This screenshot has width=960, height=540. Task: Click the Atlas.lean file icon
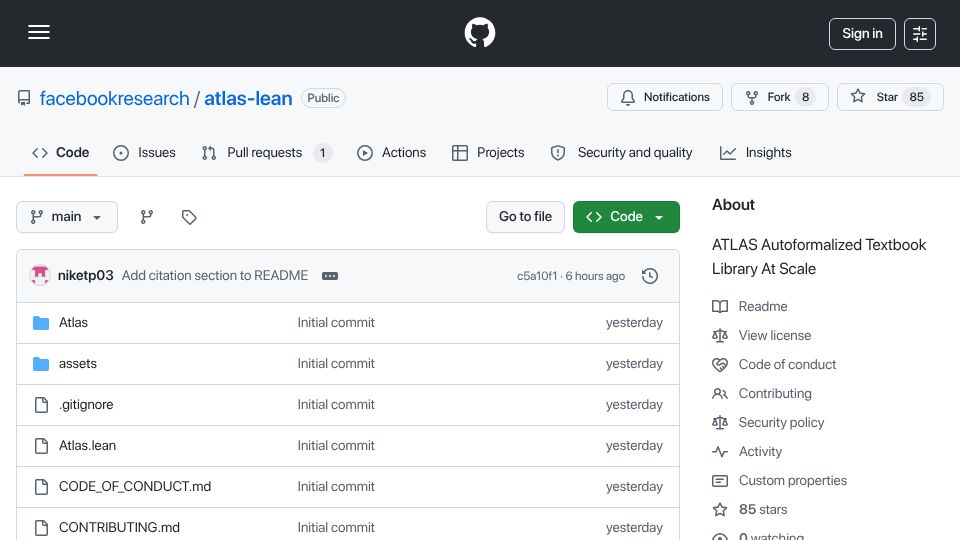click(x=41, y=446)
